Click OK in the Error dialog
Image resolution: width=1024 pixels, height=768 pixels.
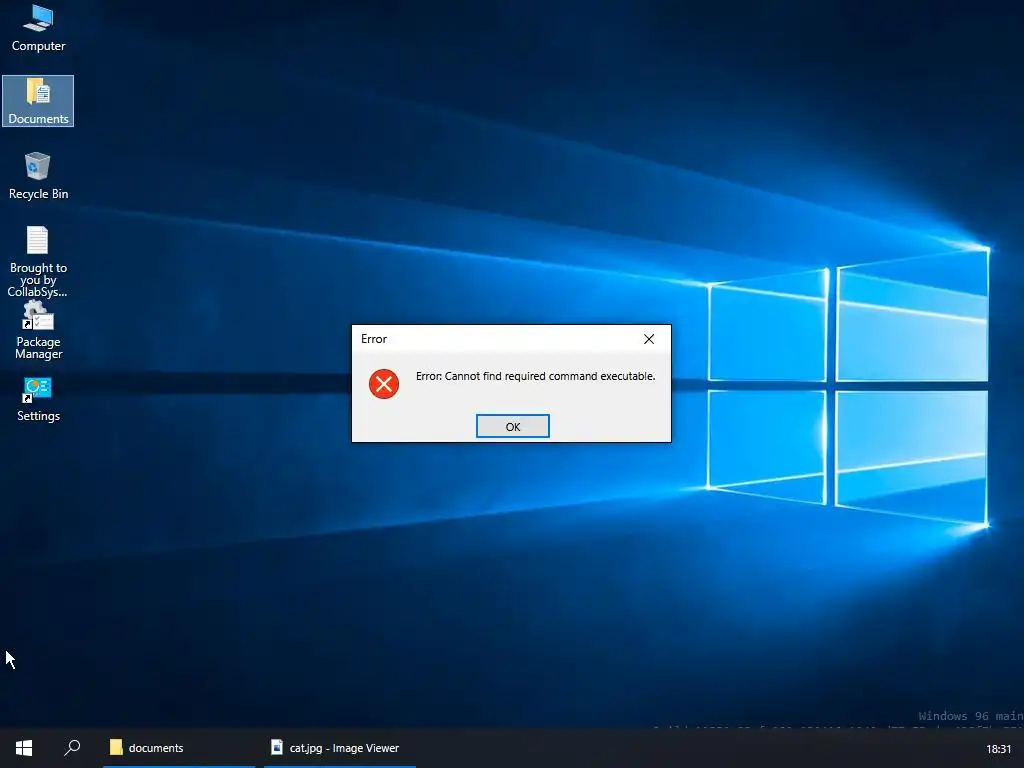pyautogui.click(x=513, y=426)
